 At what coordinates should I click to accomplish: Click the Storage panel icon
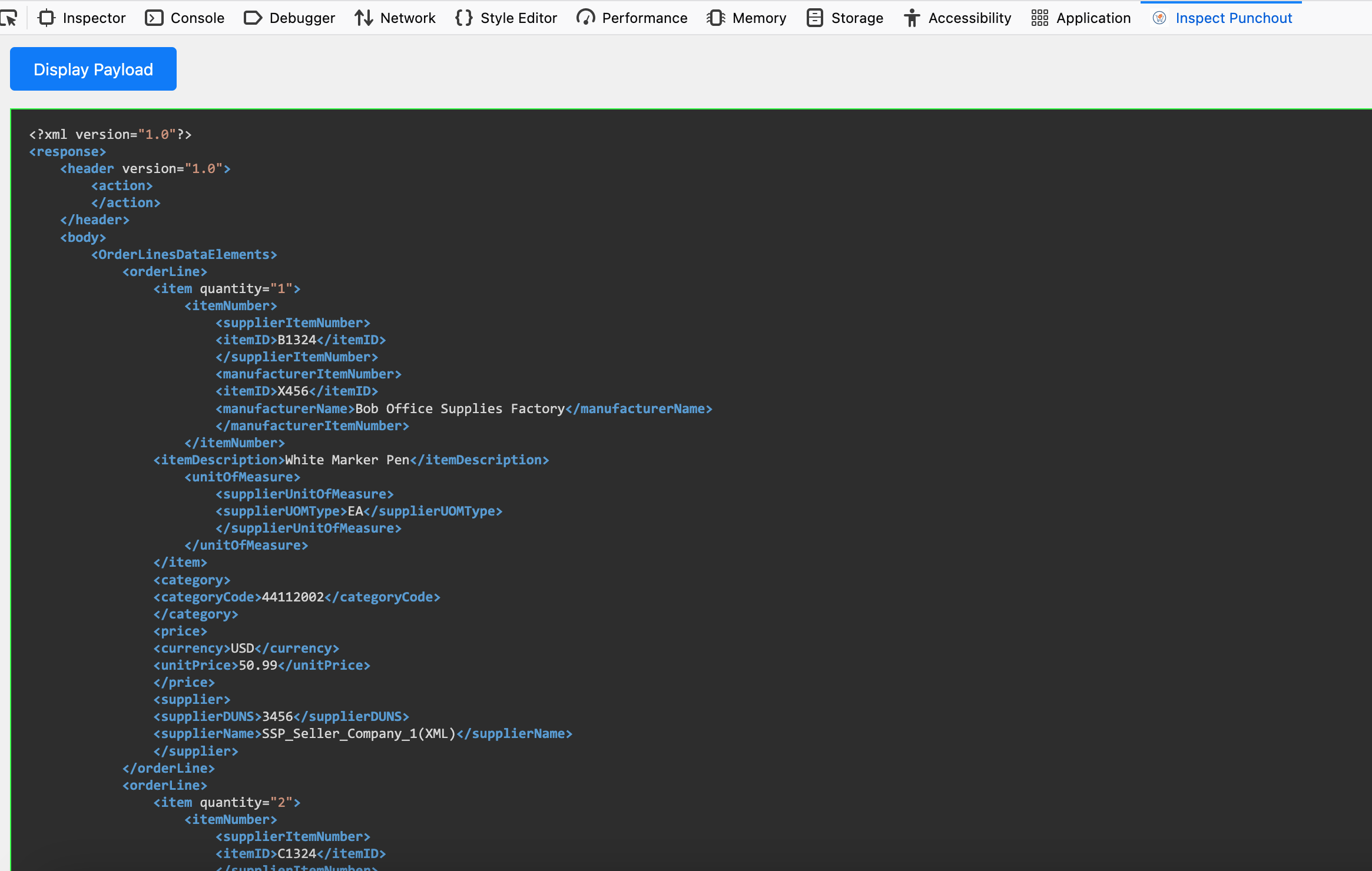[x=815, y=18]
